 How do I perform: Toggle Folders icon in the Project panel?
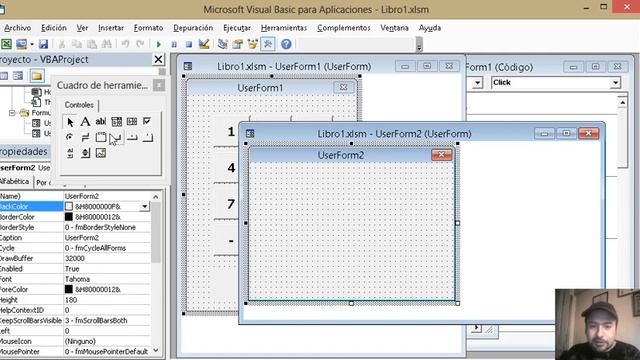[37, 76]
